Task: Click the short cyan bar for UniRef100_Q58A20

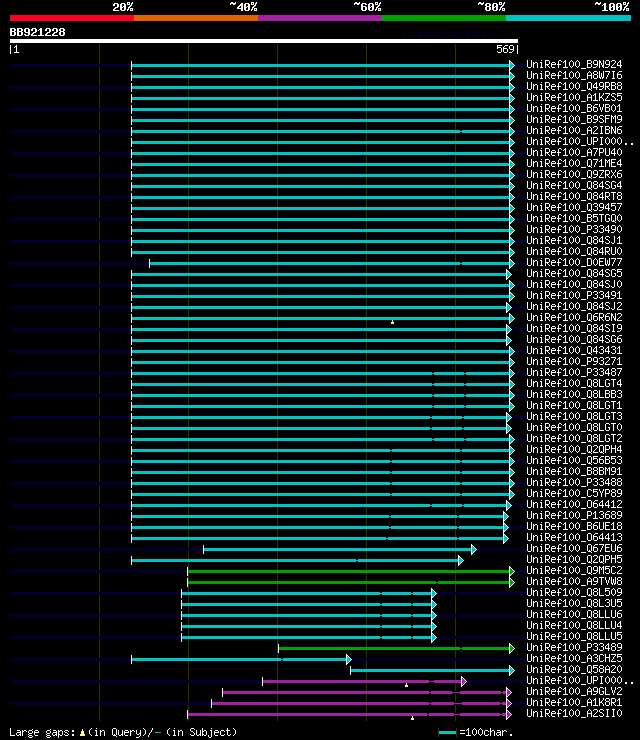Action: click(432, 671)
